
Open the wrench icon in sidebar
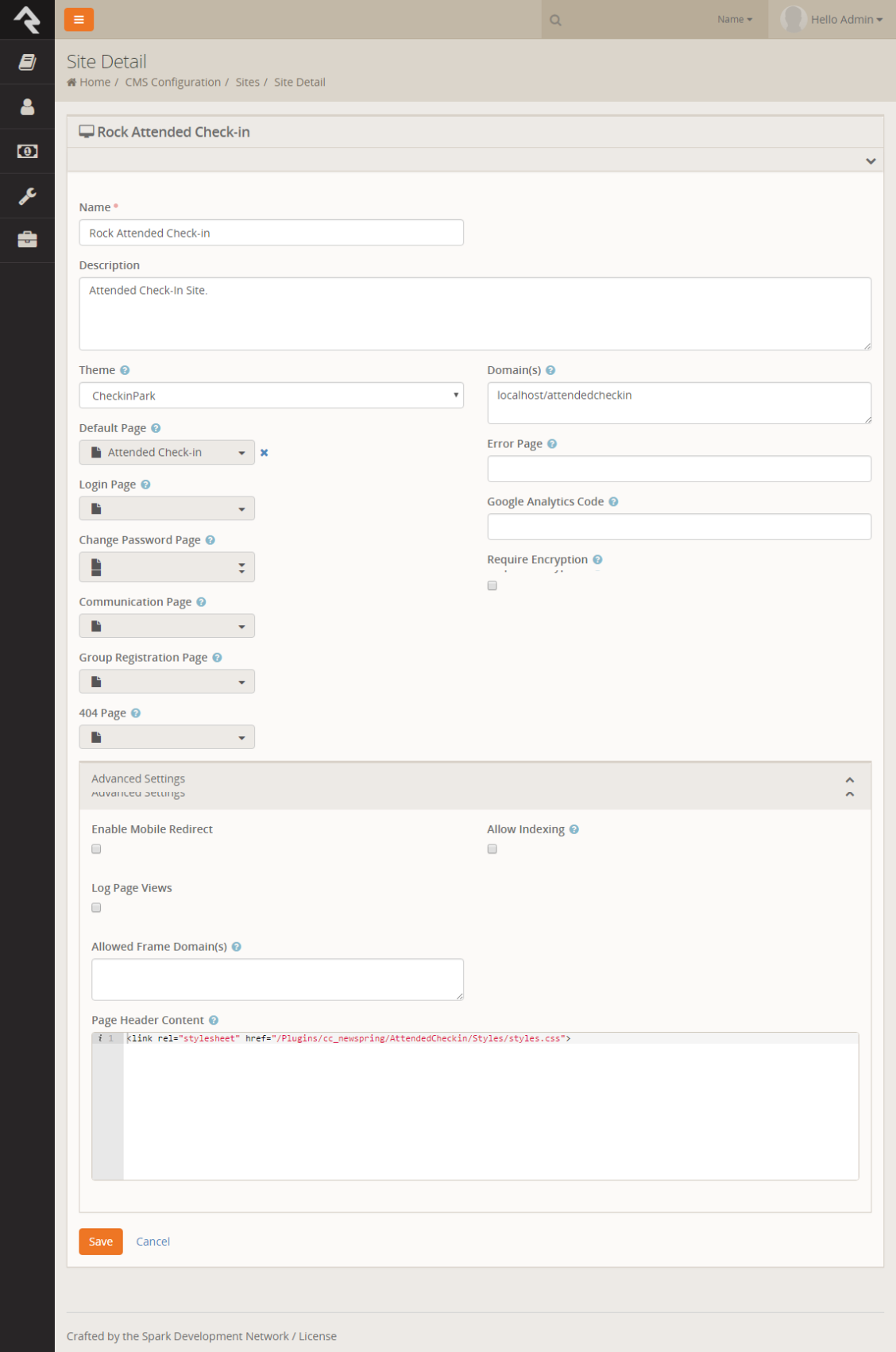point(27,195)
